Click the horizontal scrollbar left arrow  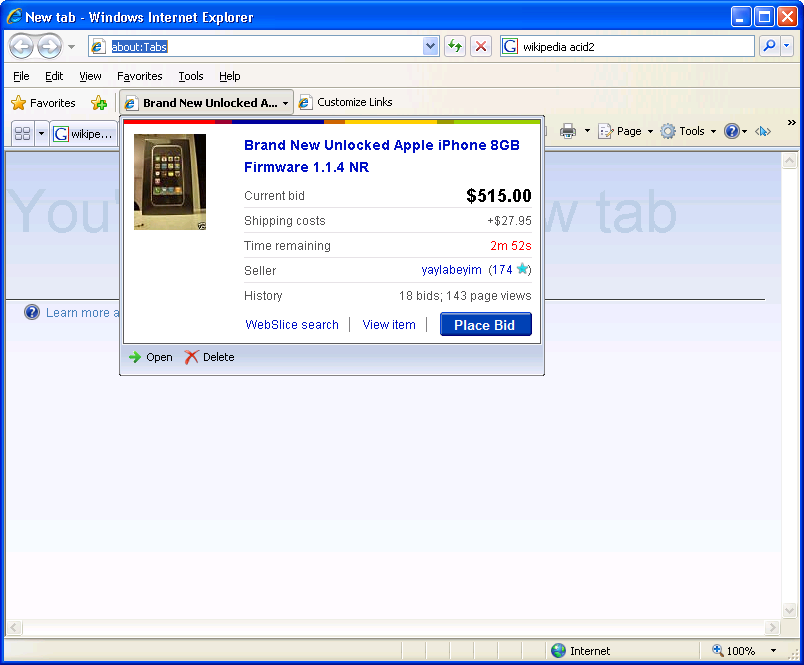pyautogui.click(x=14, y=628)
